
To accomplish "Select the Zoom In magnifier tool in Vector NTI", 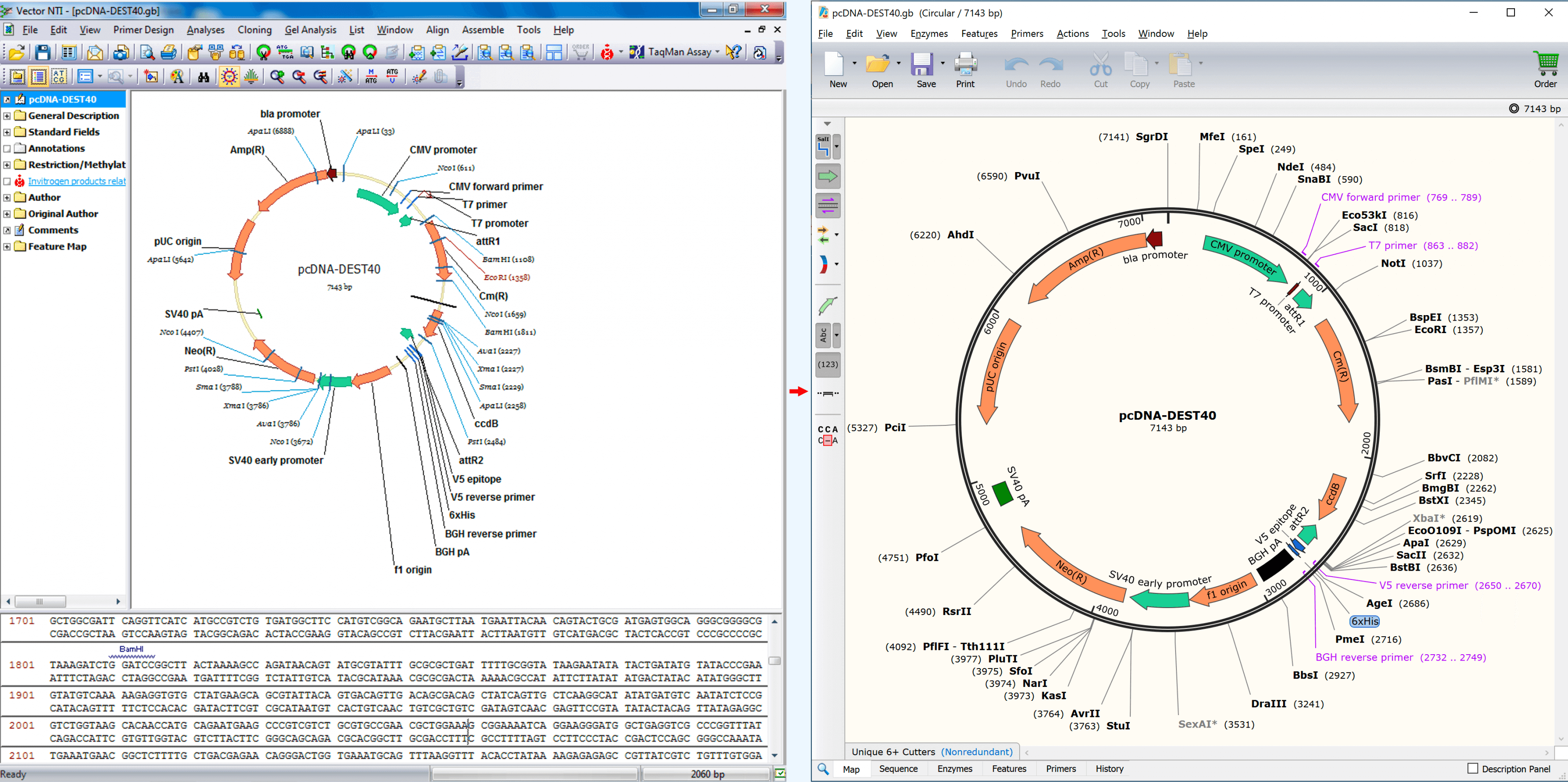I will click(x=277, y=76).
